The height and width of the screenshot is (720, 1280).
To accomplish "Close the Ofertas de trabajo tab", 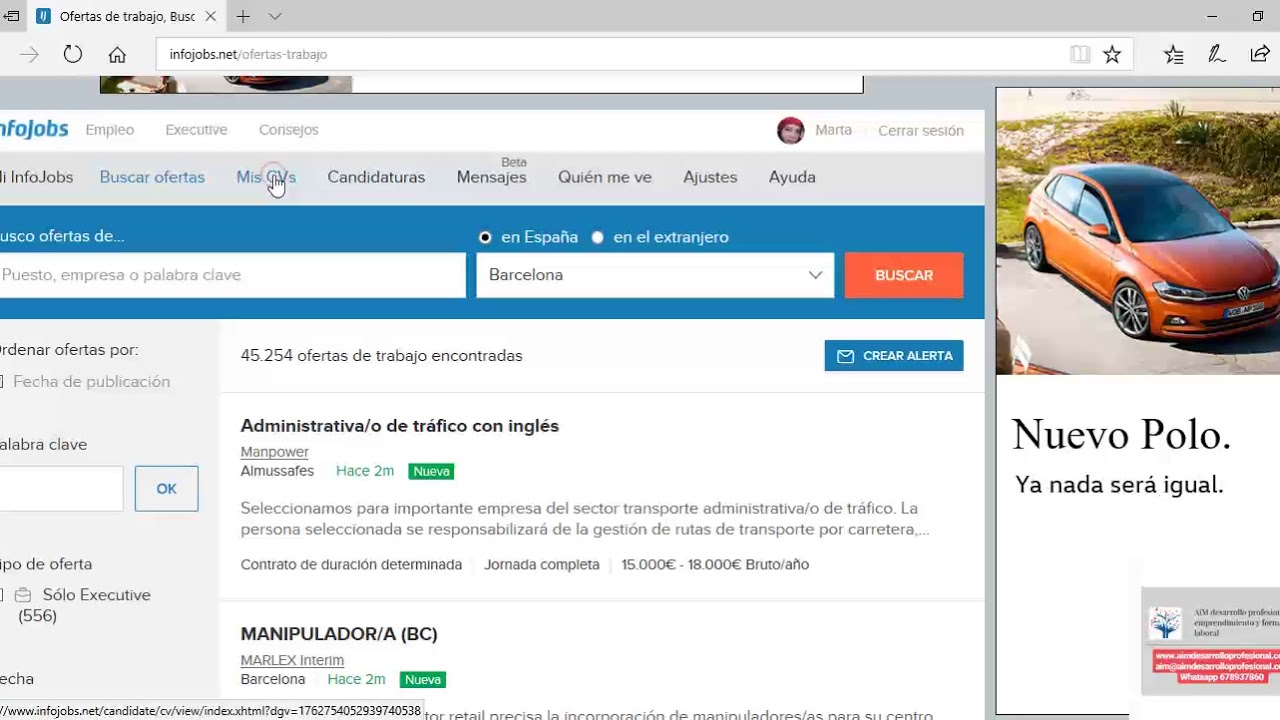I will pos(210,16).
